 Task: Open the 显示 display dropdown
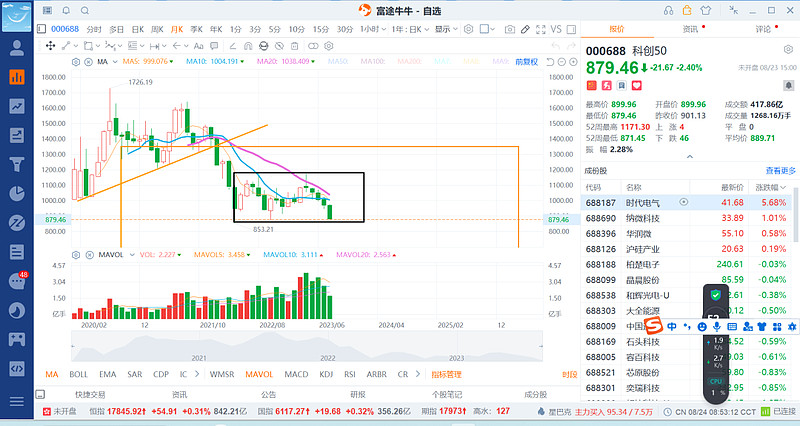click(446, 29)
